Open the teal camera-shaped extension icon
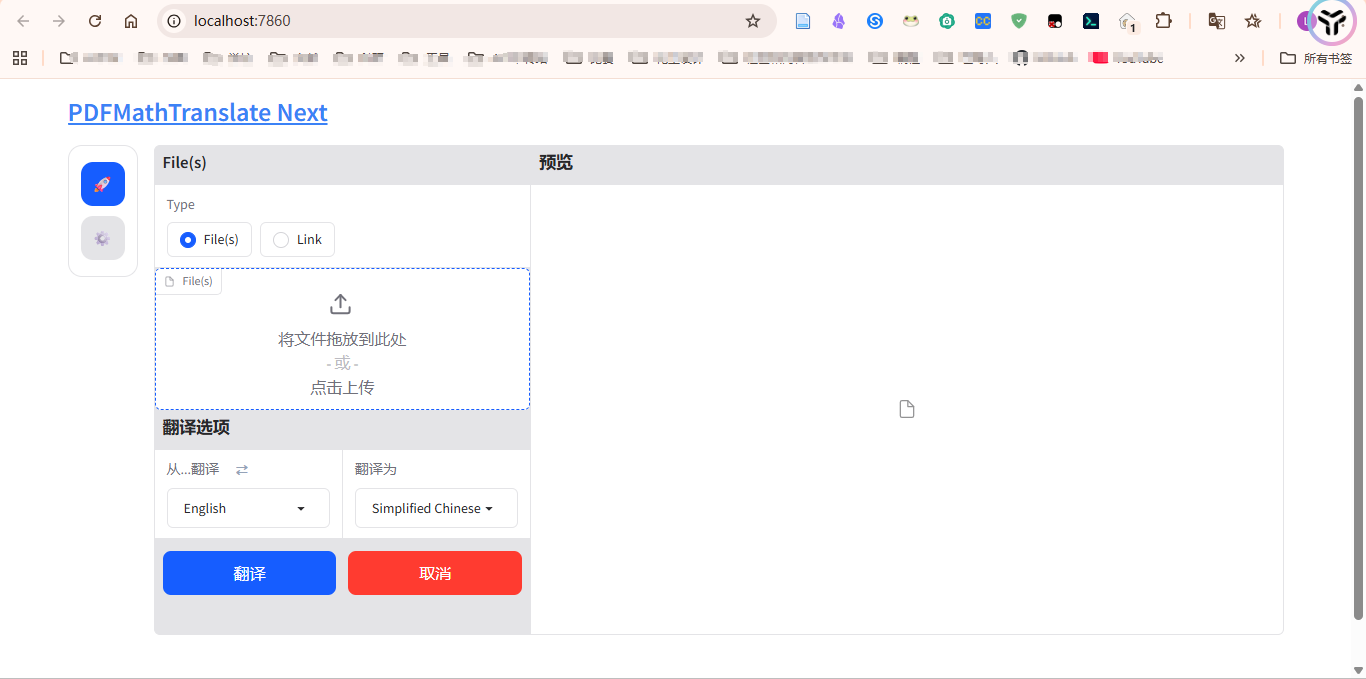This screenshot has width=1366, height=679. pos(947,21)
